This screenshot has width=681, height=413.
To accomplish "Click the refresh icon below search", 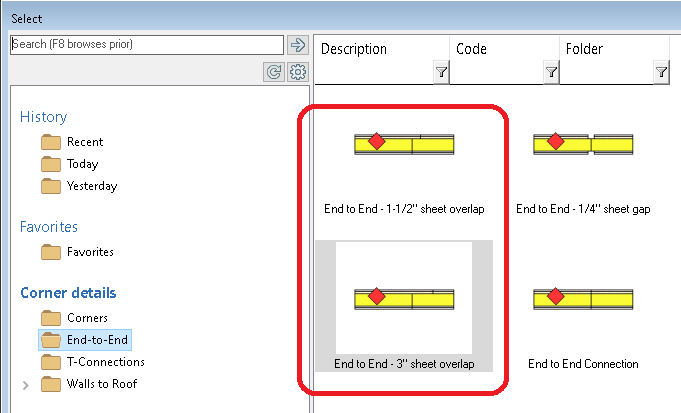I will [275, 72].
